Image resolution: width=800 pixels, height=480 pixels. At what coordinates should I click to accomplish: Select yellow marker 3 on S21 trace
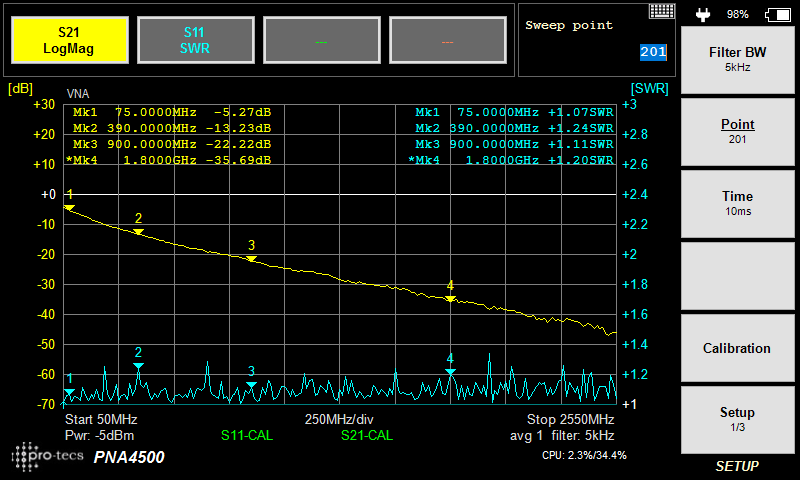[x=251, y=258]
